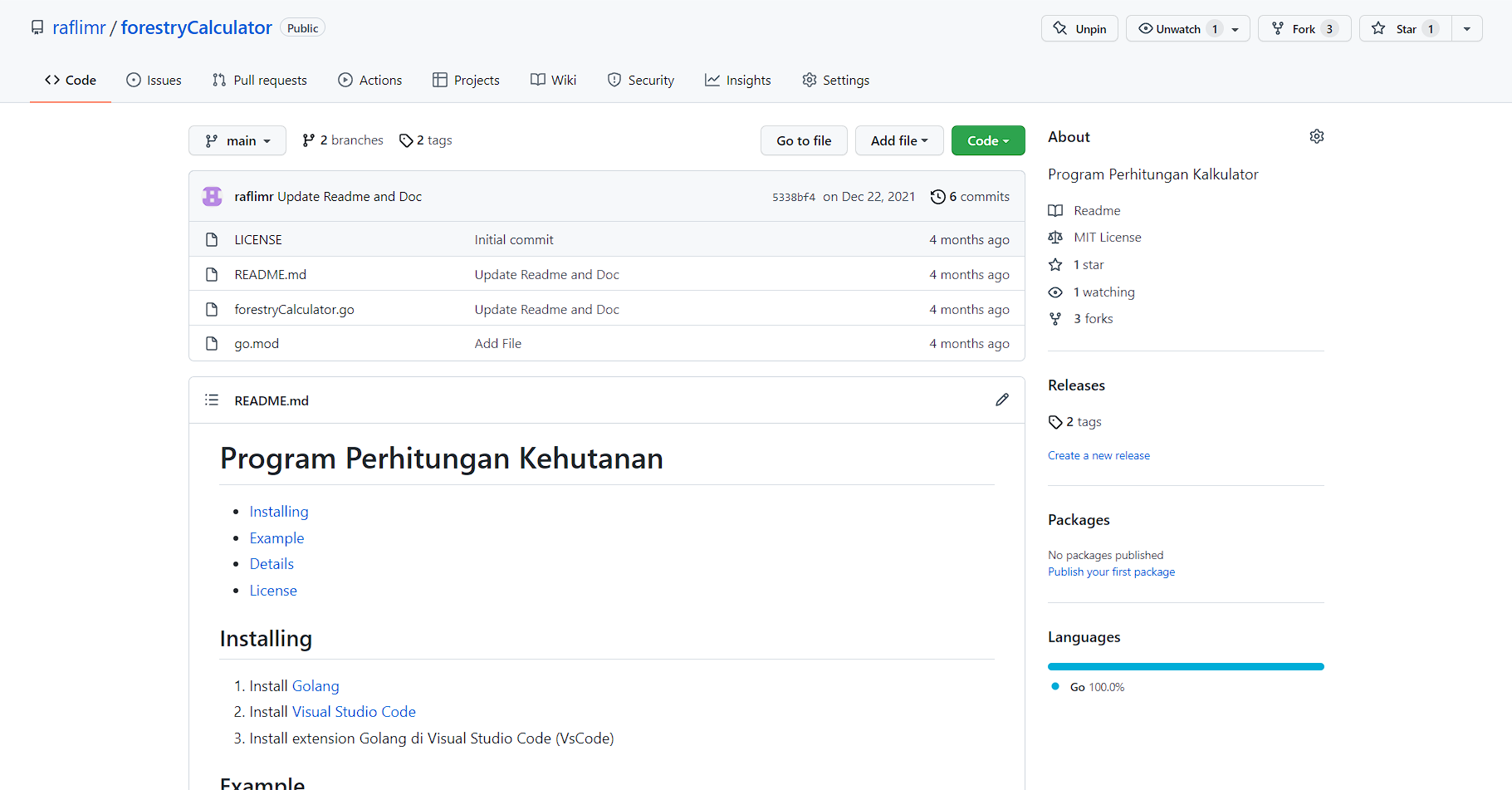This screenshot has height=790, width=1512.
Task: Open the Security tab
Action: click(641, 80)
